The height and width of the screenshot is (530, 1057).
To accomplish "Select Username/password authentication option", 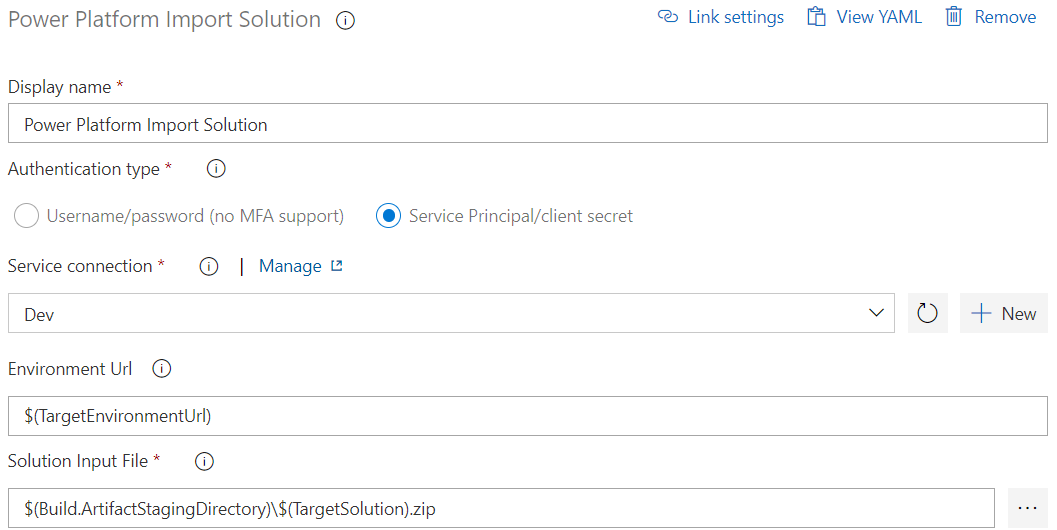I will [26, 216].
